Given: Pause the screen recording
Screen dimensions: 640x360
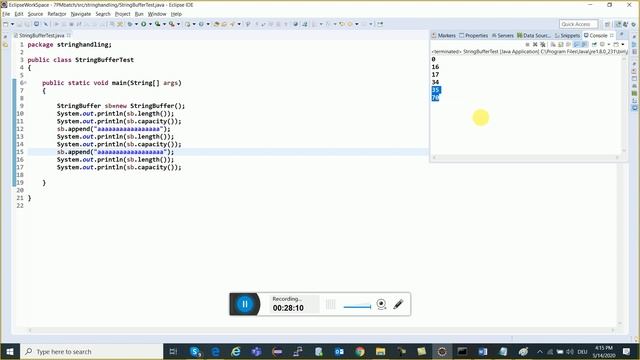Looking at the screenshot, I should coord(245,304).
